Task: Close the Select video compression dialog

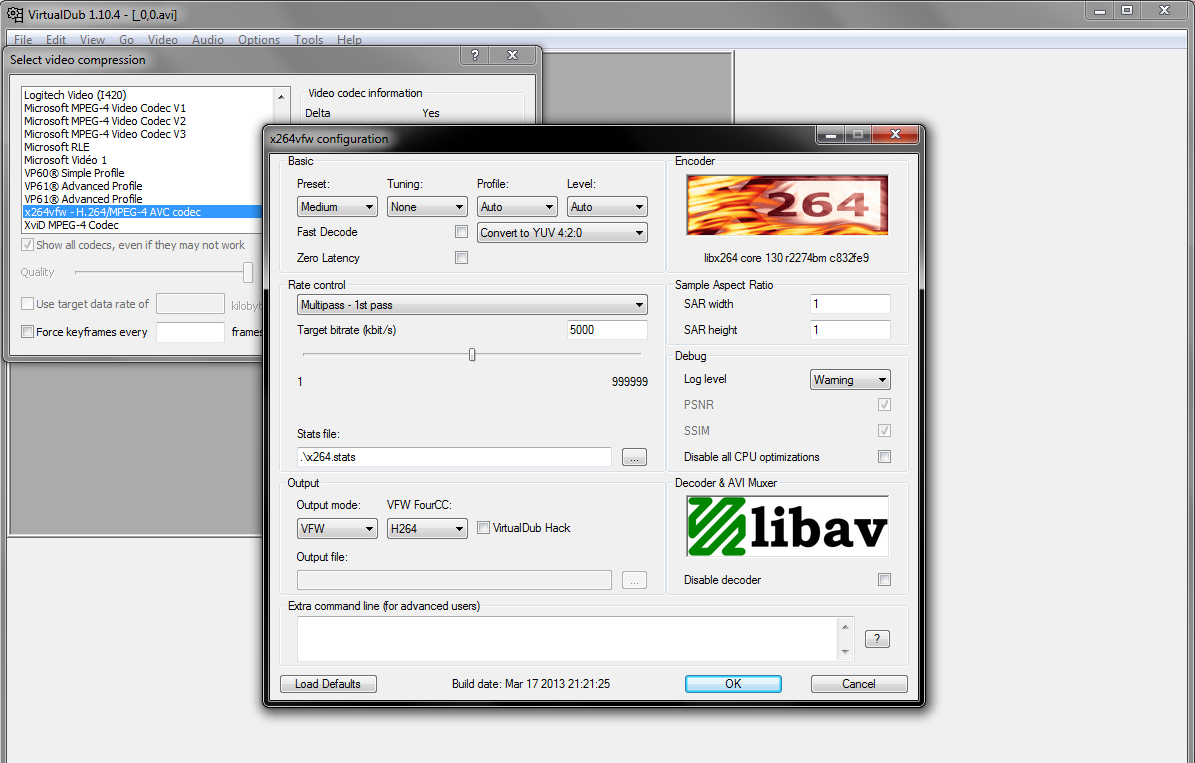Action: coord(512,55)
